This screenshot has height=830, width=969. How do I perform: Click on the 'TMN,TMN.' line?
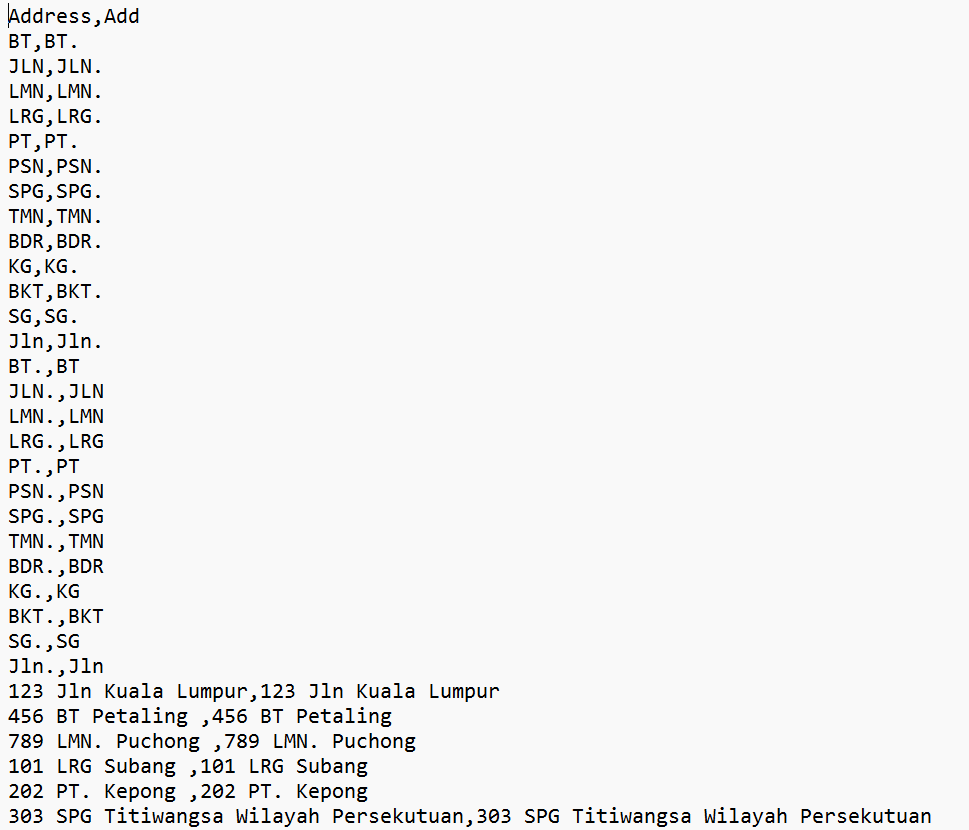coord(55,217)
